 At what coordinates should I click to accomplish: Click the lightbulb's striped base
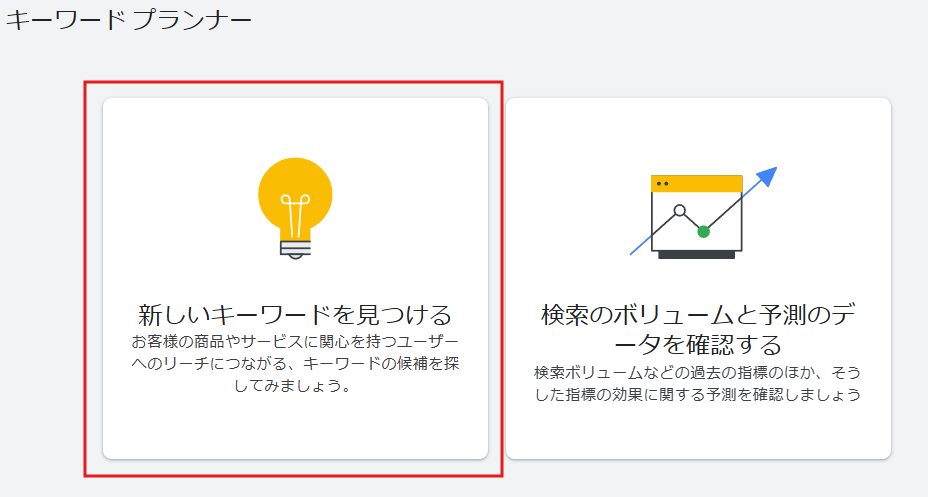(295, 247)
